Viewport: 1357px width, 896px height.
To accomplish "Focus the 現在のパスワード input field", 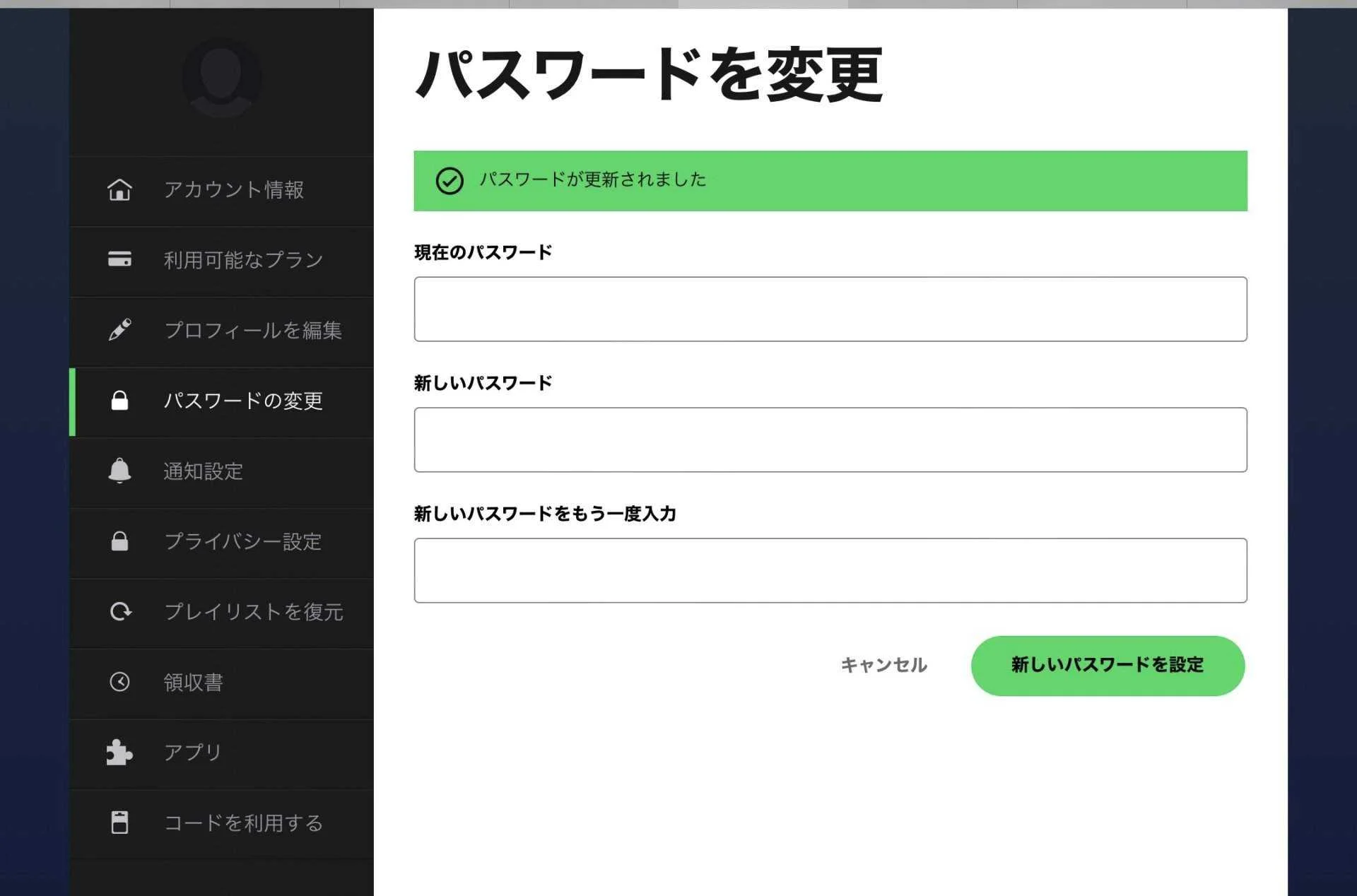I will point(830,309).
